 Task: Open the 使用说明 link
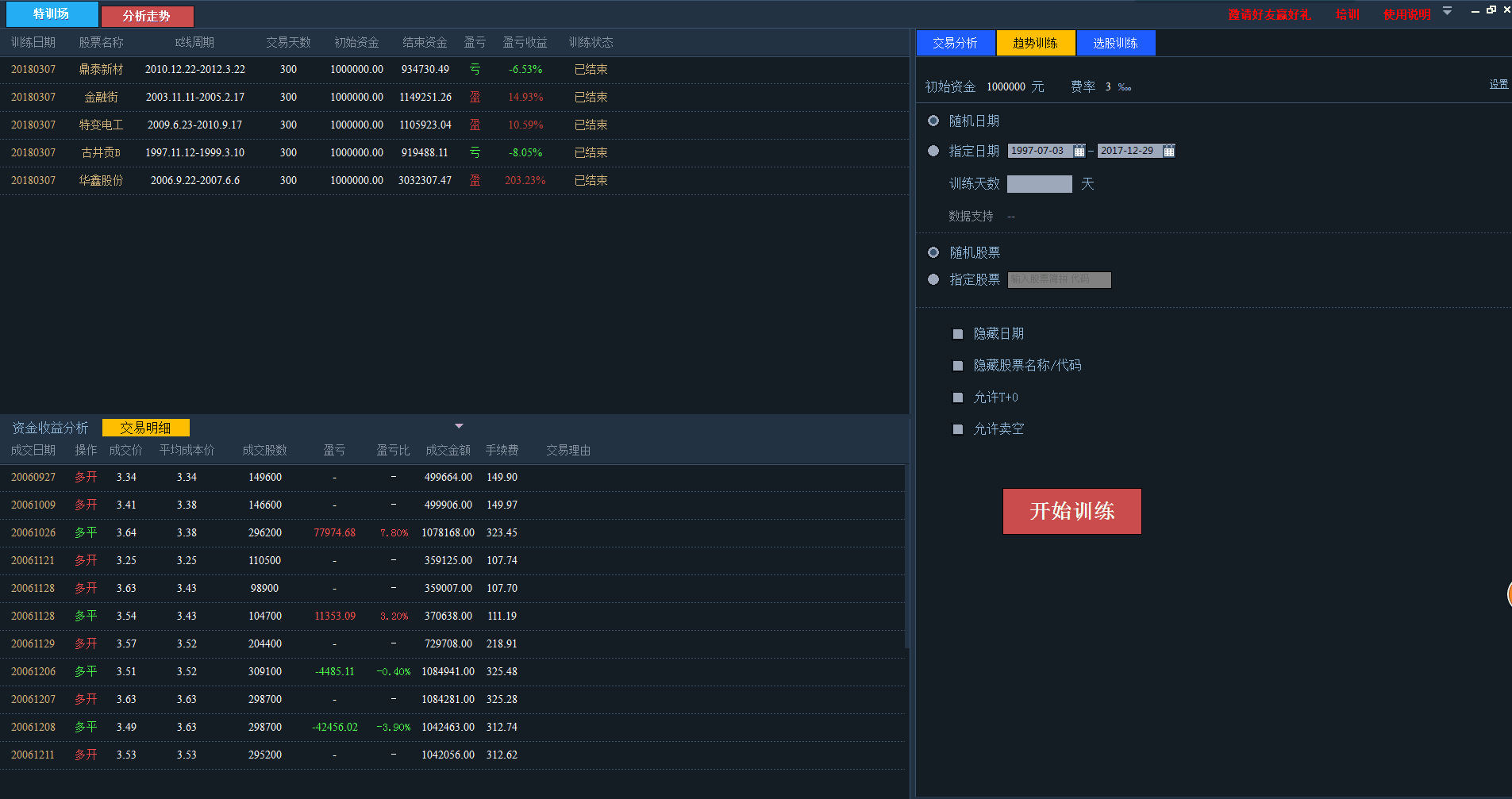tap(1406, 14)
